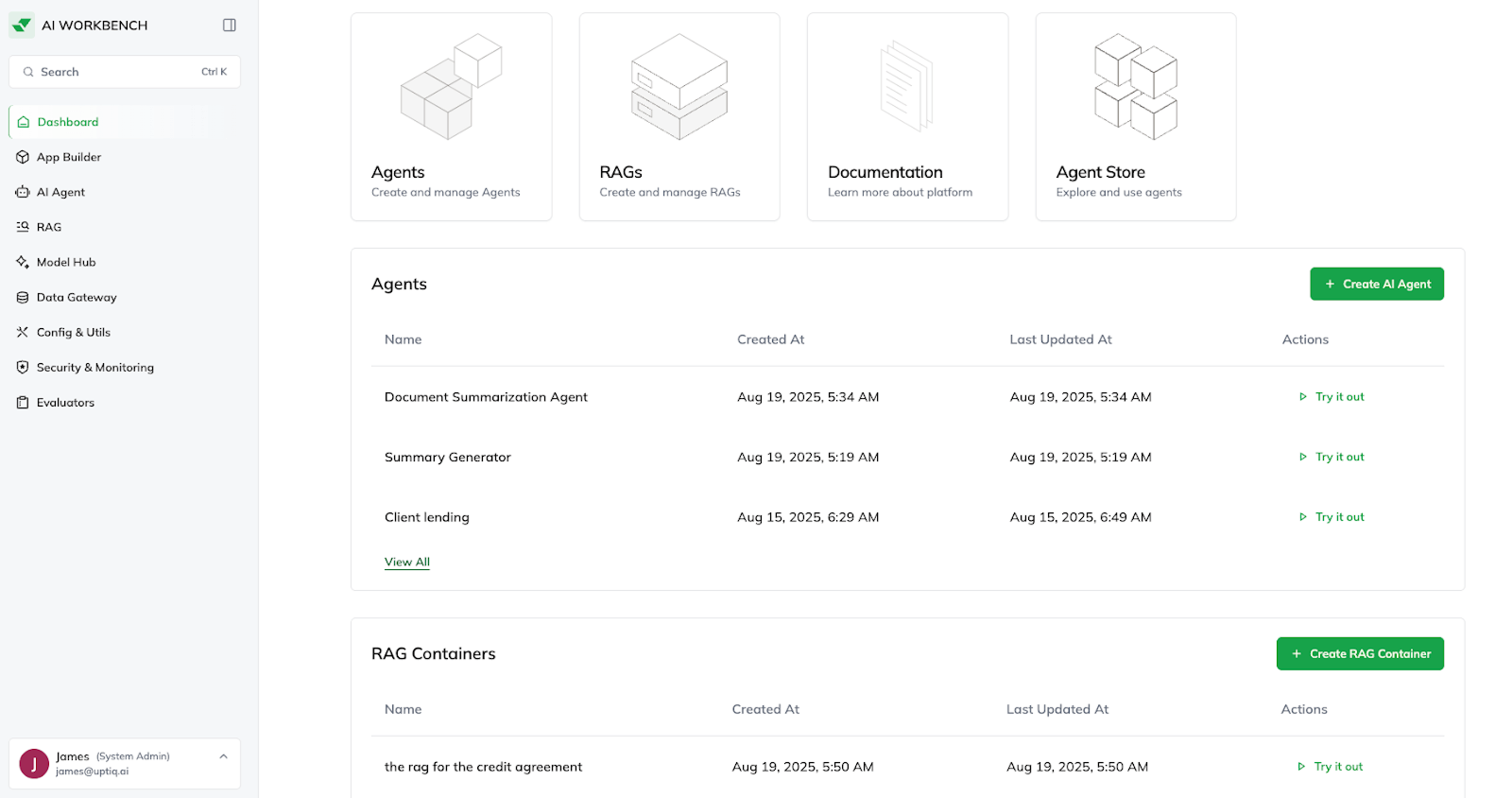Open the Agent Store card

1135,116
